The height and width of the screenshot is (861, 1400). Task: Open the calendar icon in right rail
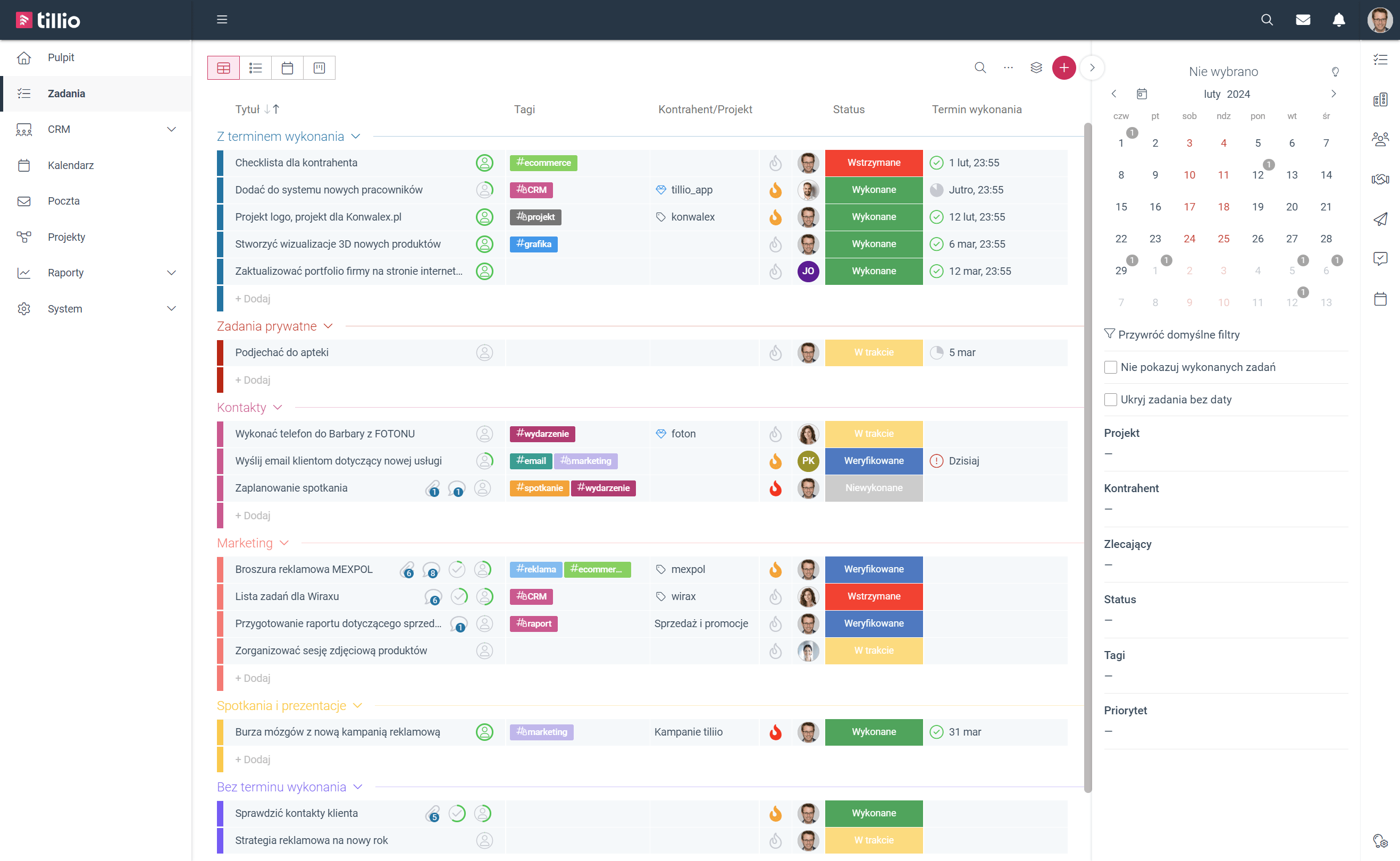click(x=1380, y=299)
